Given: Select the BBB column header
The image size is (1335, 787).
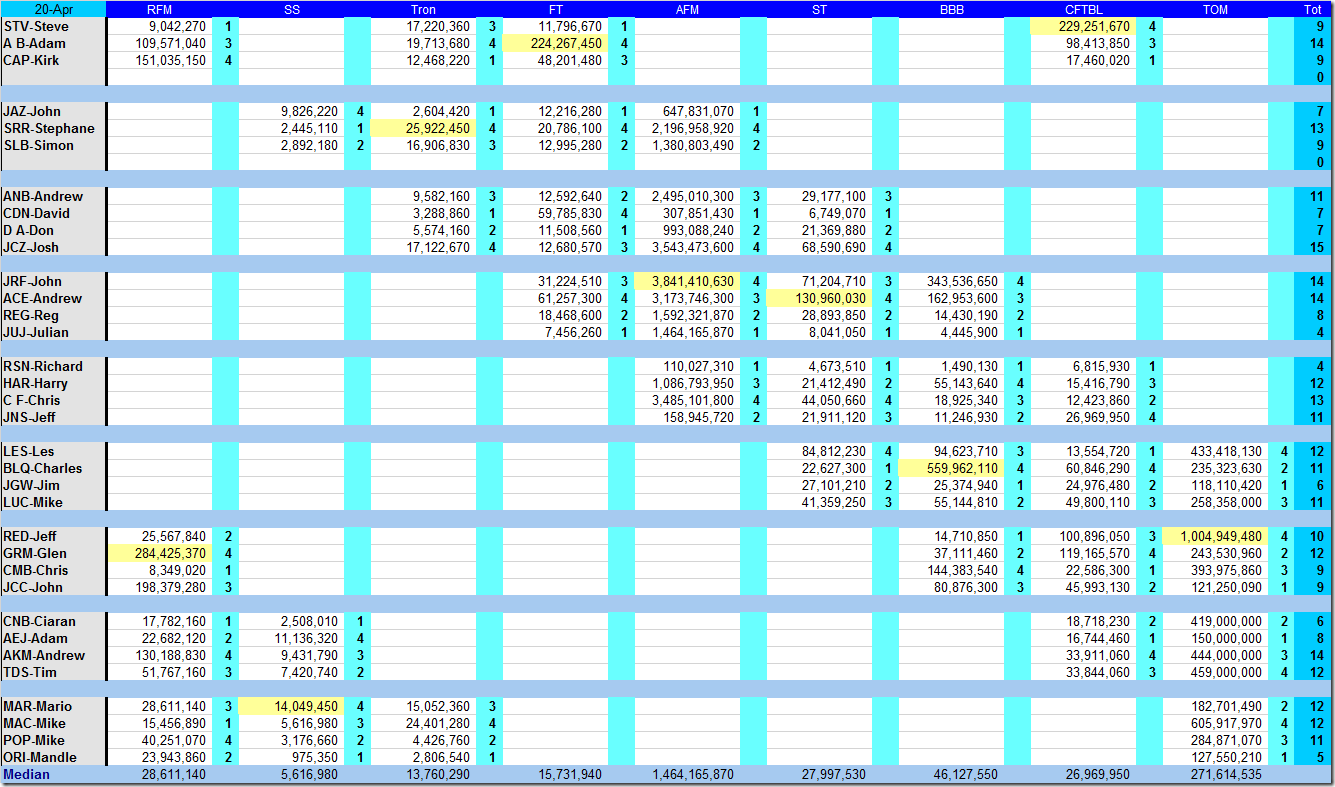Looking at the screenshot, I should (951, 9).
